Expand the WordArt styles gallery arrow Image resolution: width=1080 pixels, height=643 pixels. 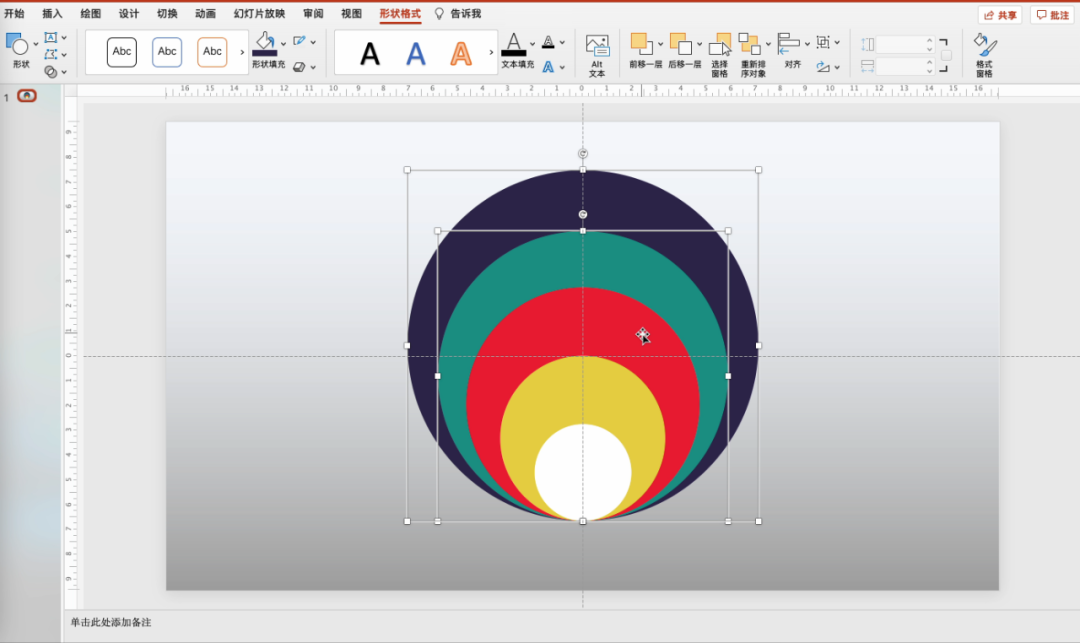pyautogui.click(x=491, y=52)
